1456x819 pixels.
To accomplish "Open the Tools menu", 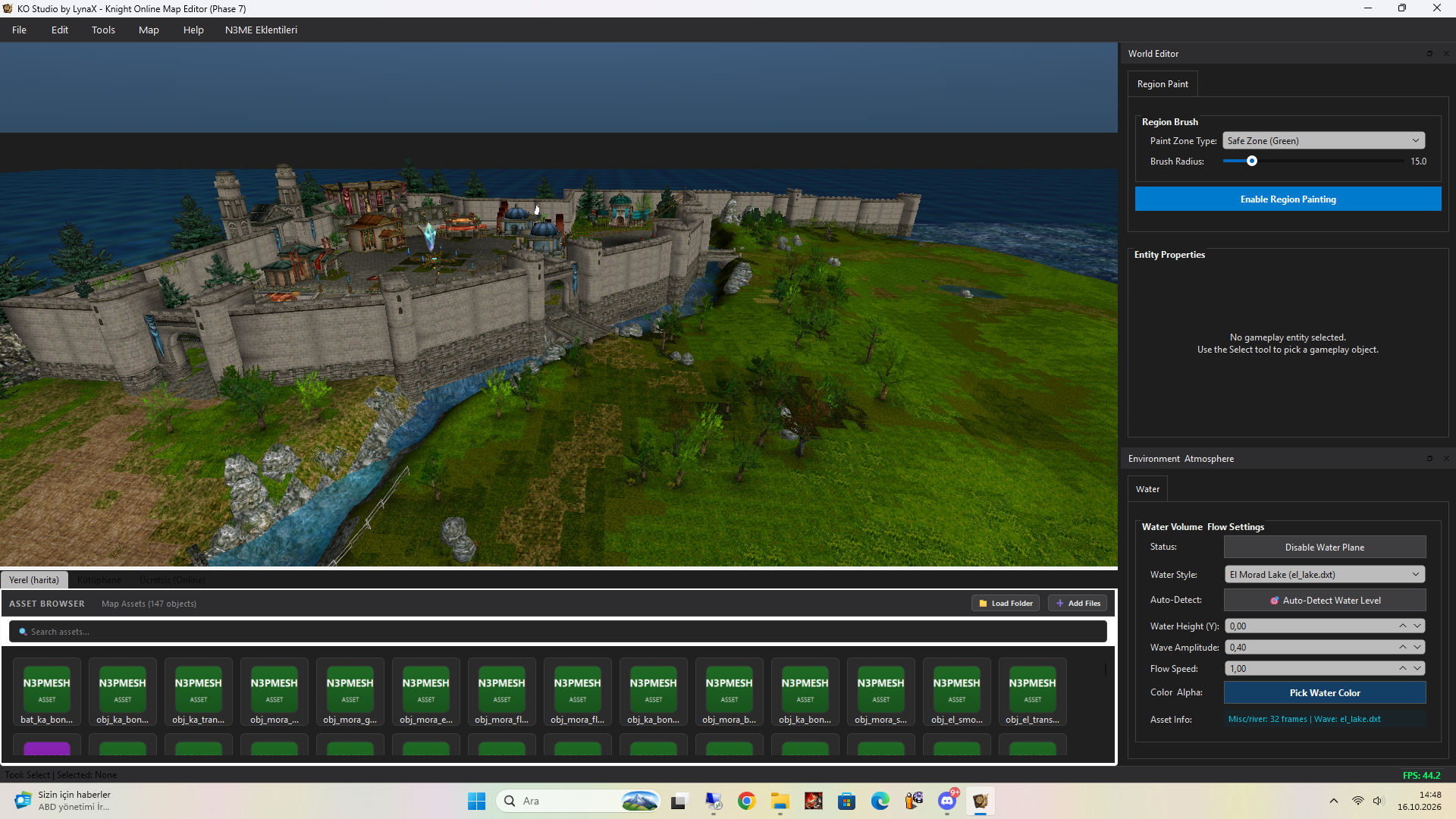I will pyautogui.click(x=103, y=30).
